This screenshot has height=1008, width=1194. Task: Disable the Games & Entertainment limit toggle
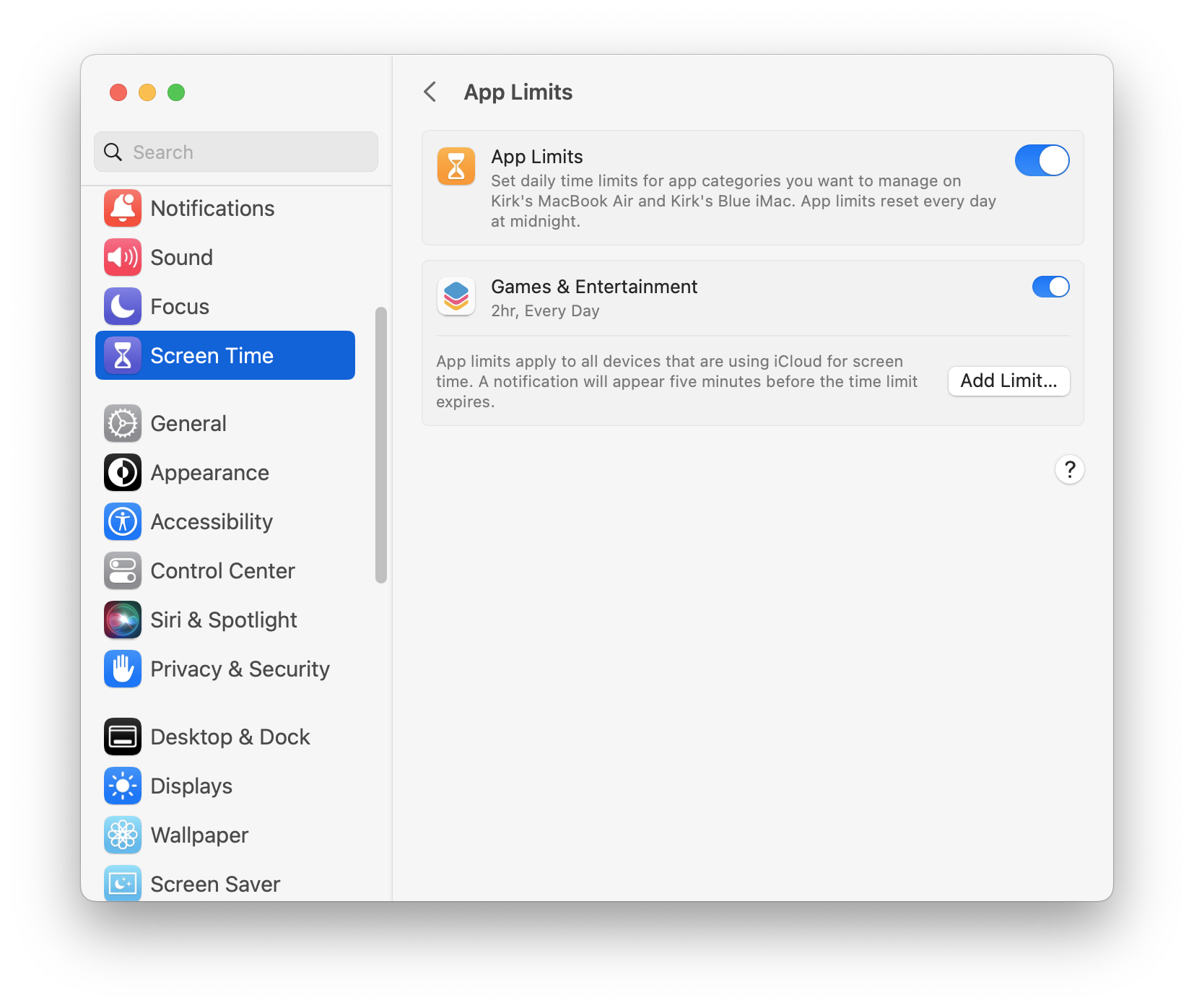click(1050, 287)
